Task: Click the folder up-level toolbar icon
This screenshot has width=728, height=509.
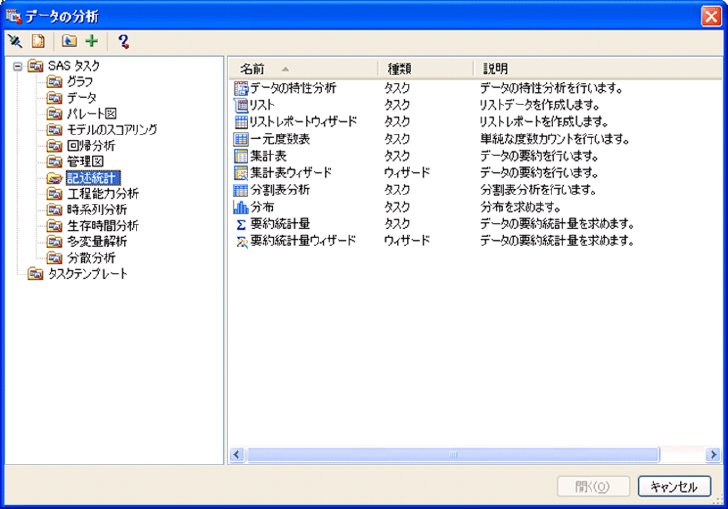Action: tap(69, 41)
